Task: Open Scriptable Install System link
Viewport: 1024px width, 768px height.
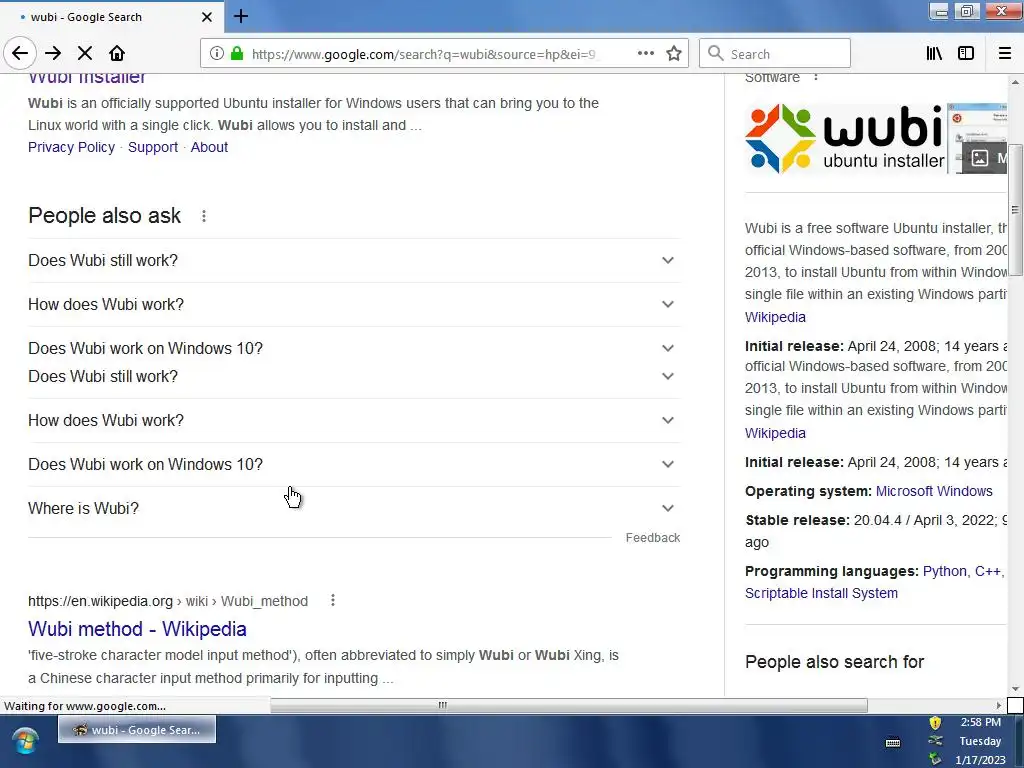Action: point(822,594)
